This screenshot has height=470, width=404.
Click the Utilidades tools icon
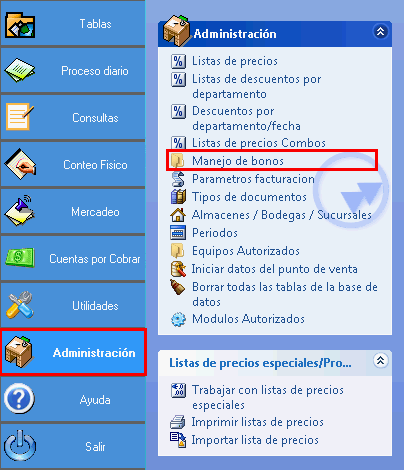point(20,305)
